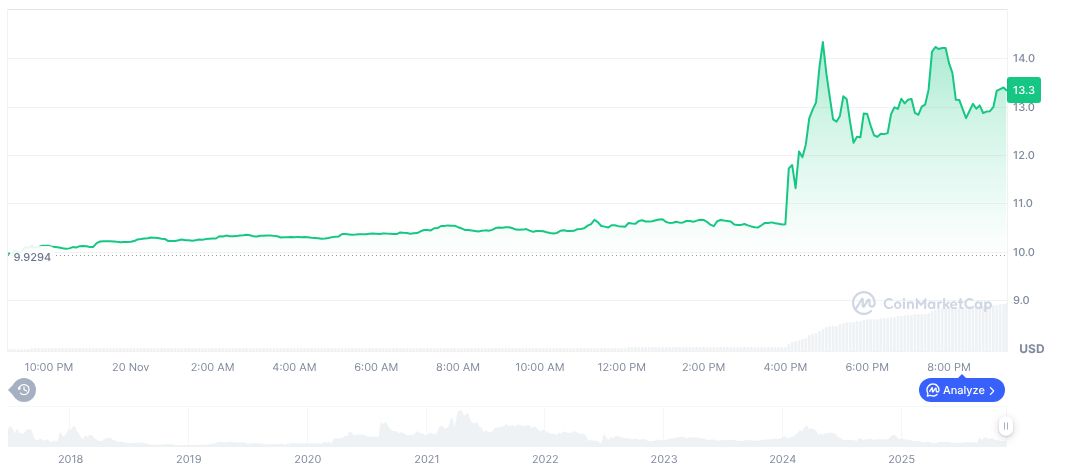Click the 4:00 PM time label
The image size is (1072, 470).
pos(785,367)
